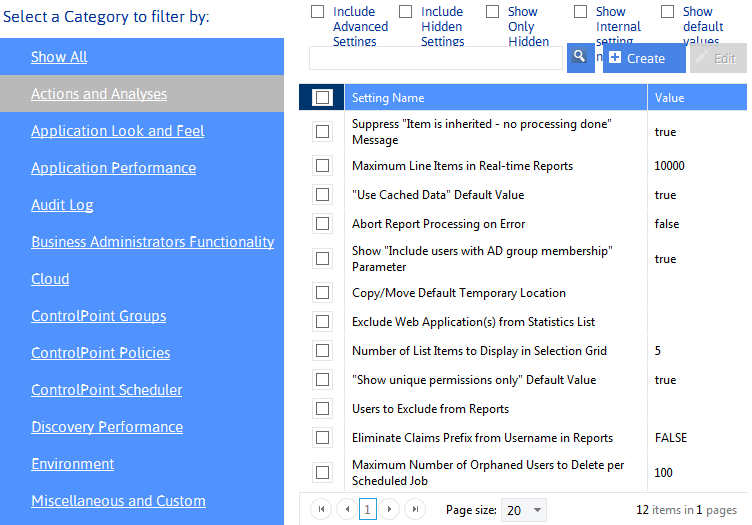Select ControlPoint Scheduler category
The width and height of the screenshot is (752, 525).
click(x=106, y=390)
